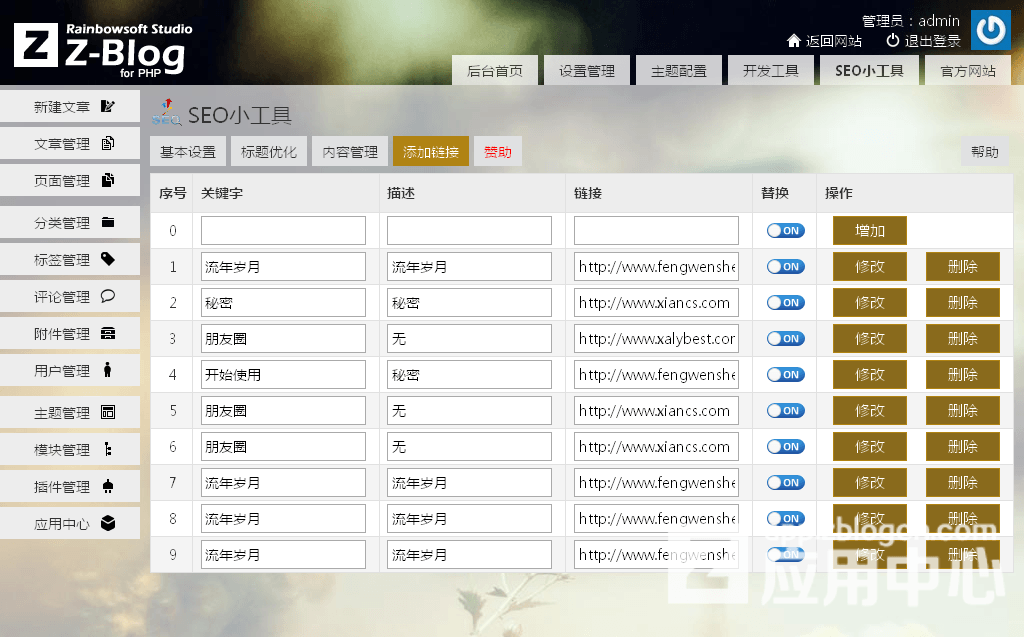Switch to the 设置管理 tab
Image resolution: width=1024 pixels, height=637 pixels.
click(x=586, y=70)
